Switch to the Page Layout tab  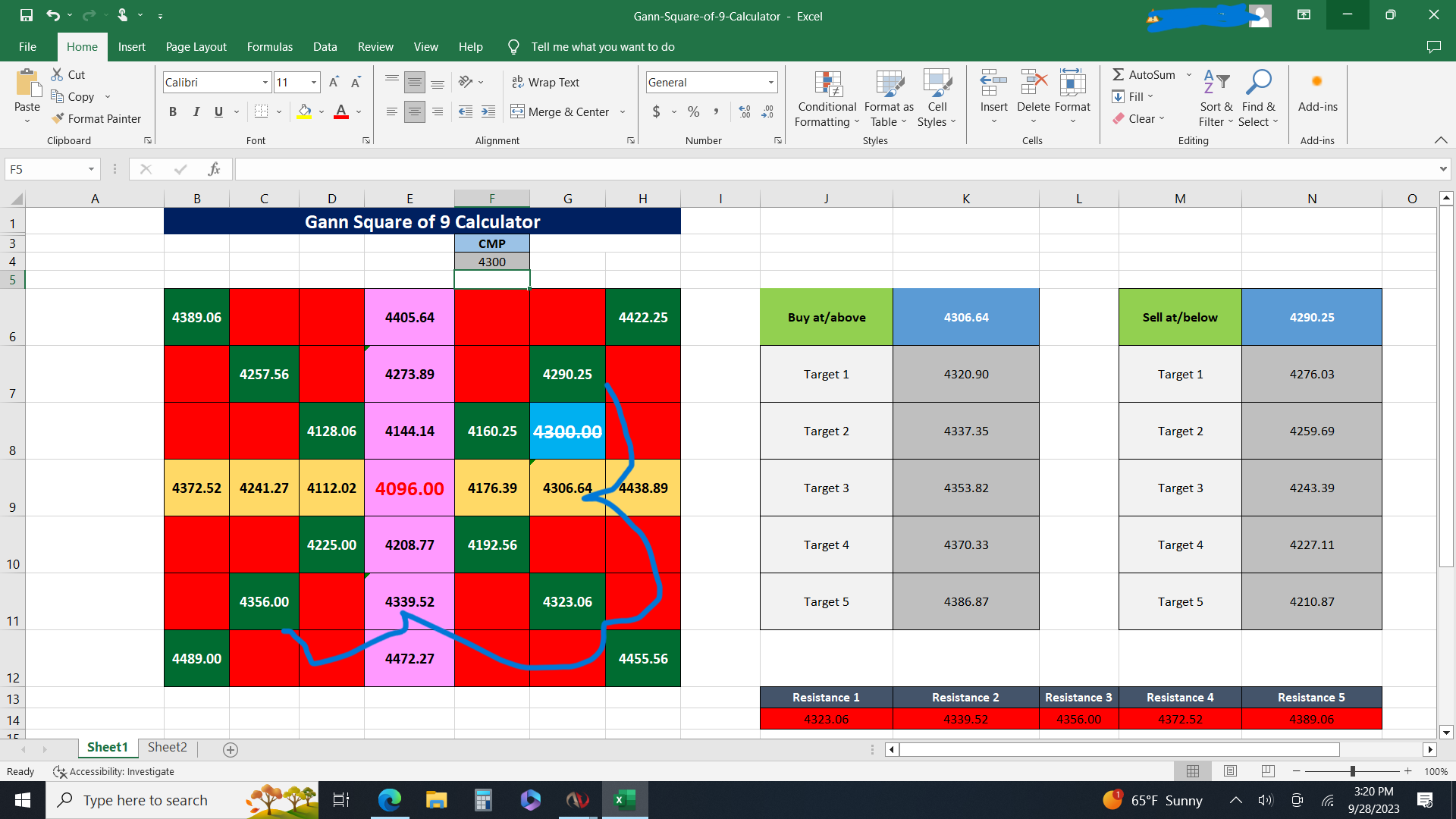[196, 46]
